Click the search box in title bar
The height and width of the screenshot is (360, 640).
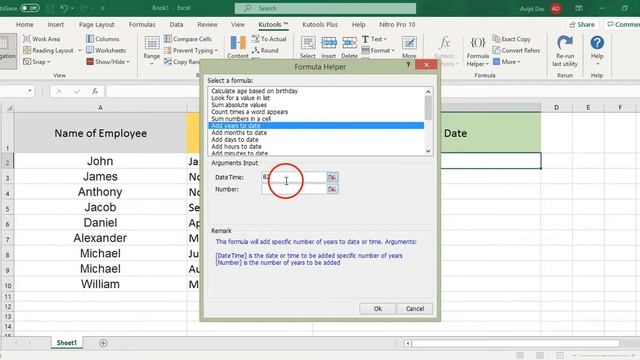click(x=325, y=8)
